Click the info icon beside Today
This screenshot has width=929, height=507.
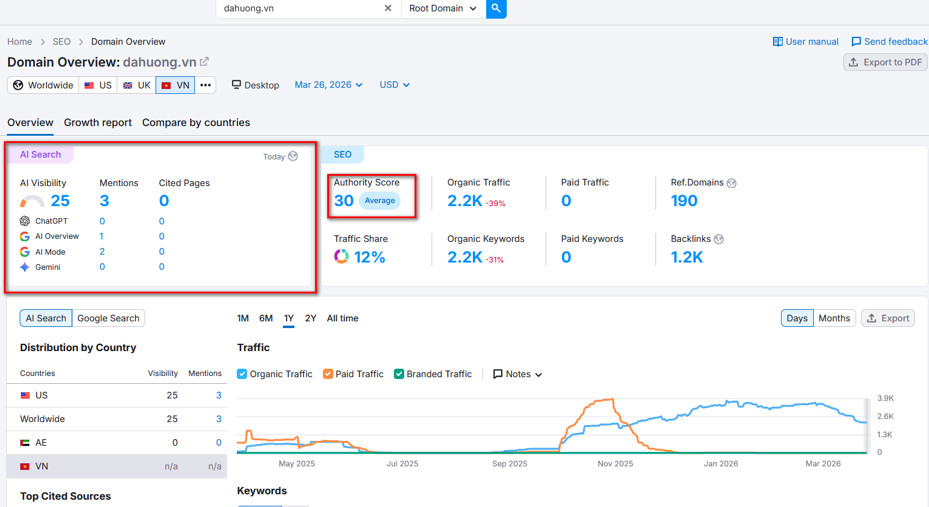293,156
